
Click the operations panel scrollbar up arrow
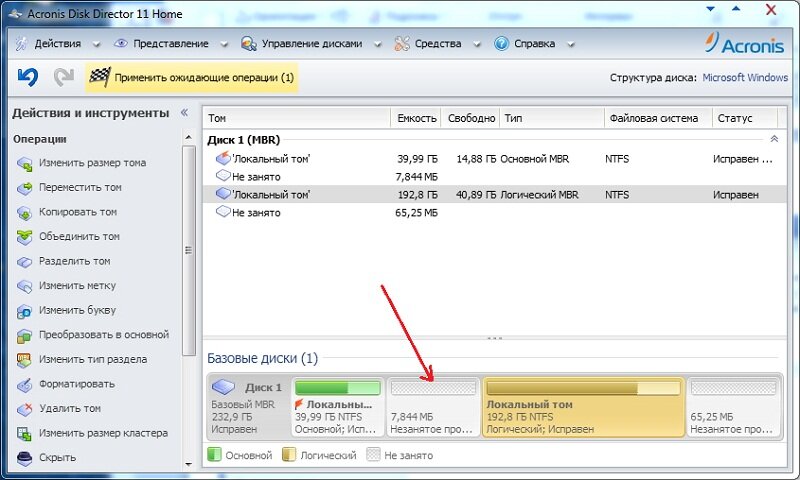(188, 137)
